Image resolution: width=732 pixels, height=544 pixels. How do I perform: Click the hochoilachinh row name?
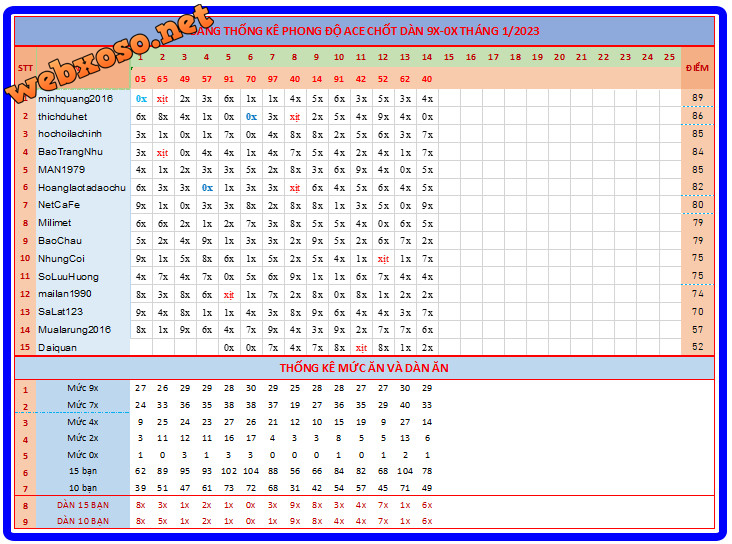(x=70, y=134)
